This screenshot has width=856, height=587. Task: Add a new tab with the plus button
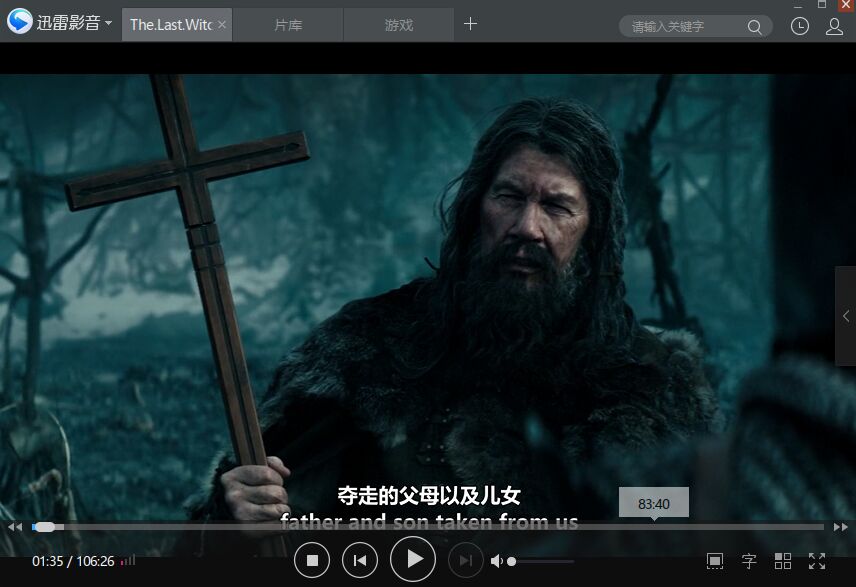coord(470,24)
